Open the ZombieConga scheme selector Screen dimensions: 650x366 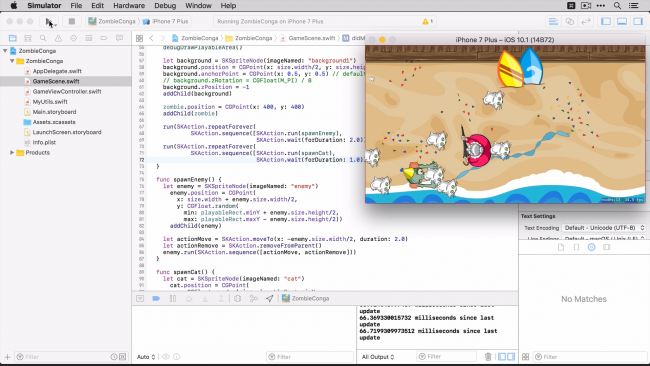pyautogui.click(x=112, y=21)
